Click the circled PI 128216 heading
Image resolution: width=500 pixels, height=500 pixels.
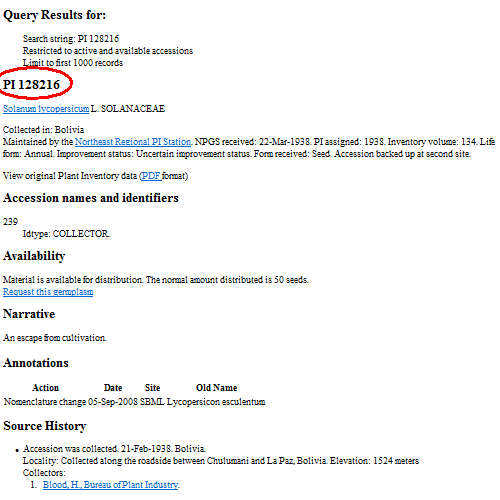point(31,85)
